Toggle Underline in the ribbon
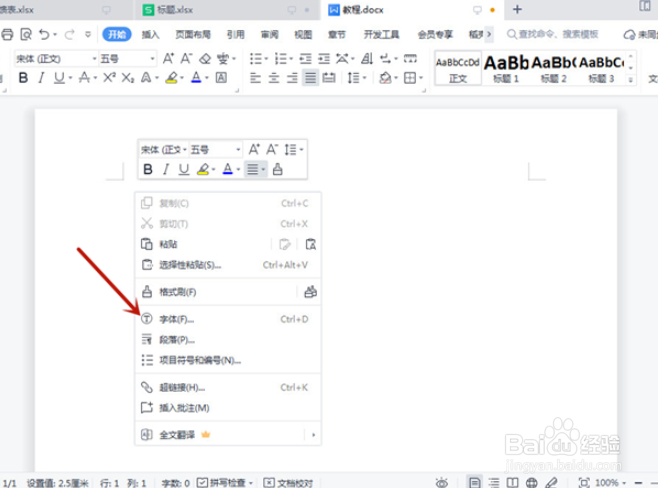This screenshot has width=658, height=488. (59, 78)
